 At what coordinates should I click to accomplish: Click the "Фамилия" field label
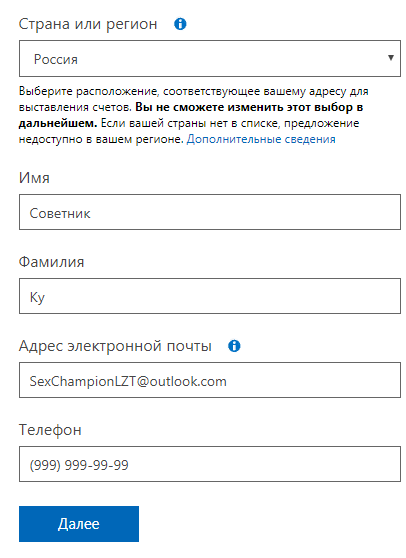pos(51,262)
